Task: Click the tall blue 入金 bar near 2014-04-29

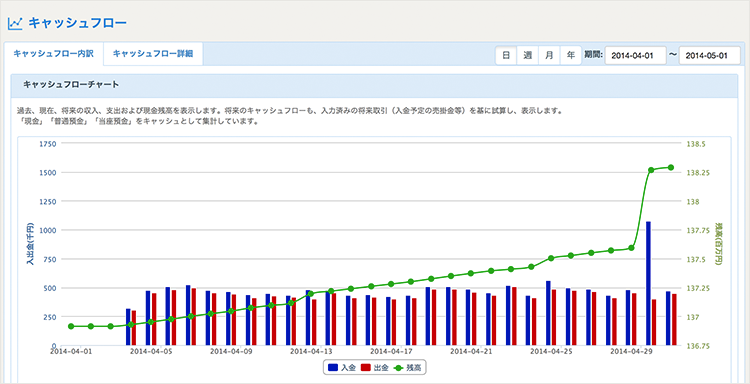Action: click(x=649, y=284)
